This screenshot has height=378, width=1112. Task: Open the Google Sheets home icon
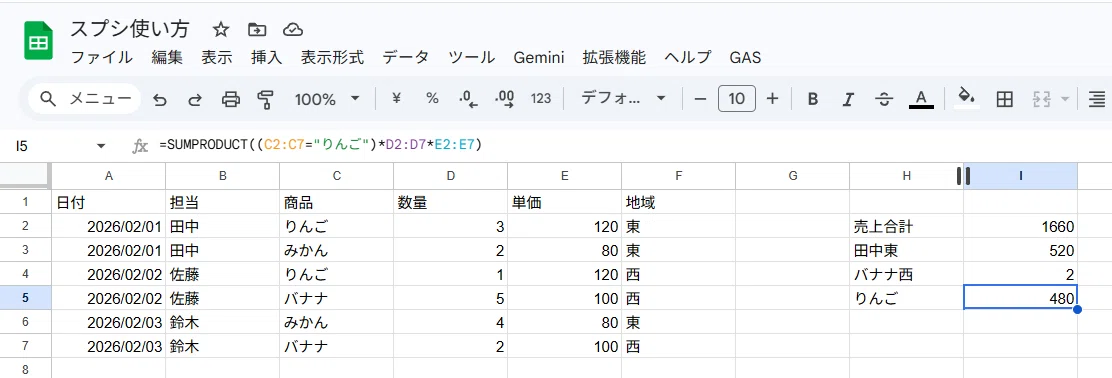(39, 40)
